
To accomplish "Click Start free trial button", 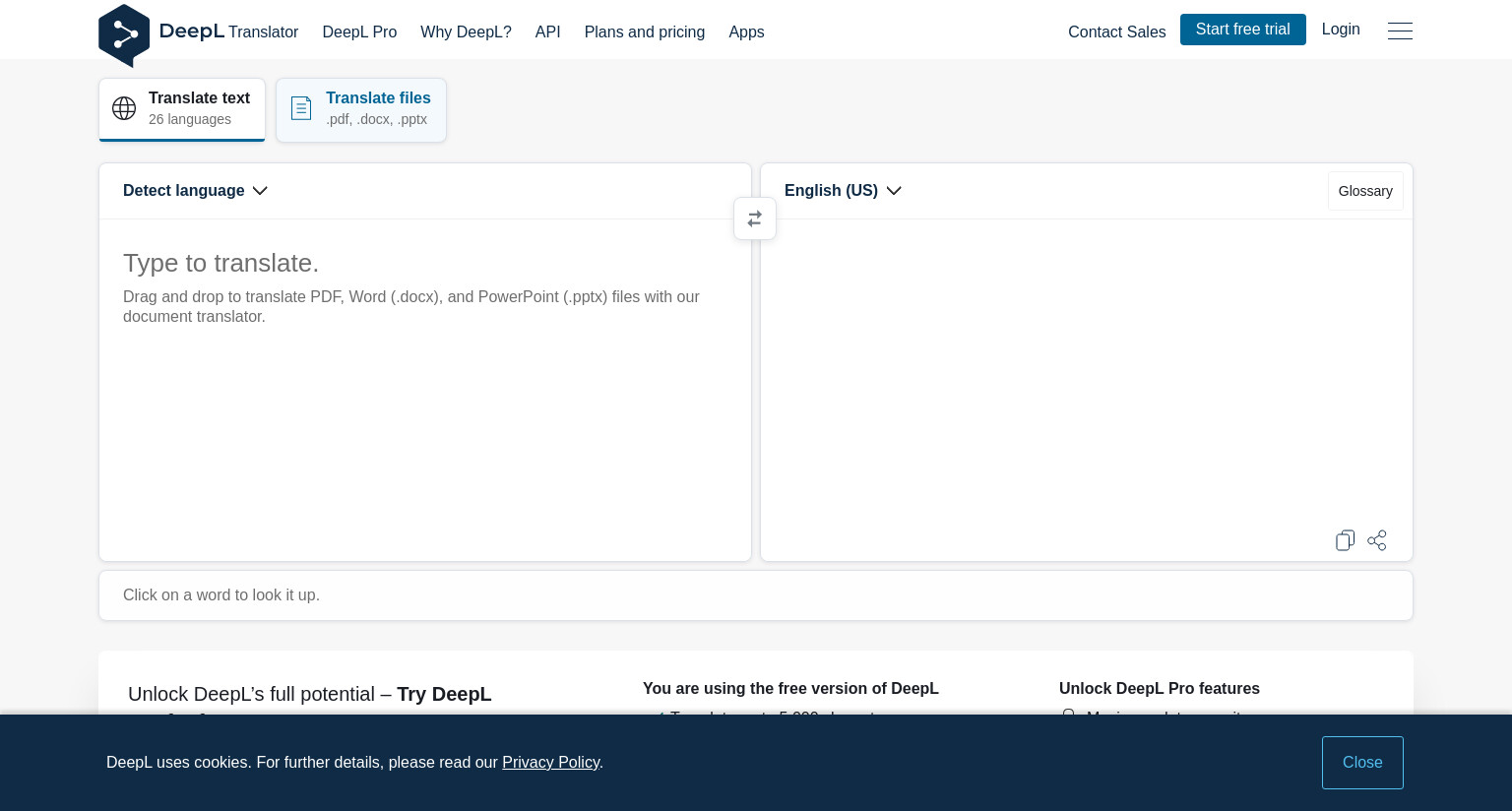I will click(1242, 30).
